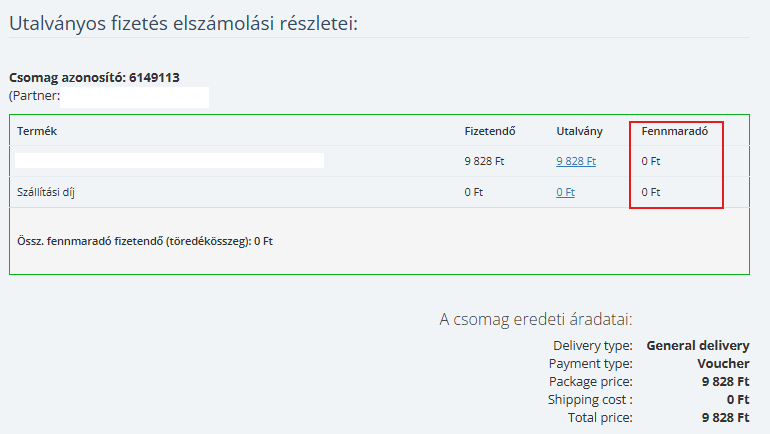Click the General delivery value
Screen dimensions: 770x434
coord(698,346)
